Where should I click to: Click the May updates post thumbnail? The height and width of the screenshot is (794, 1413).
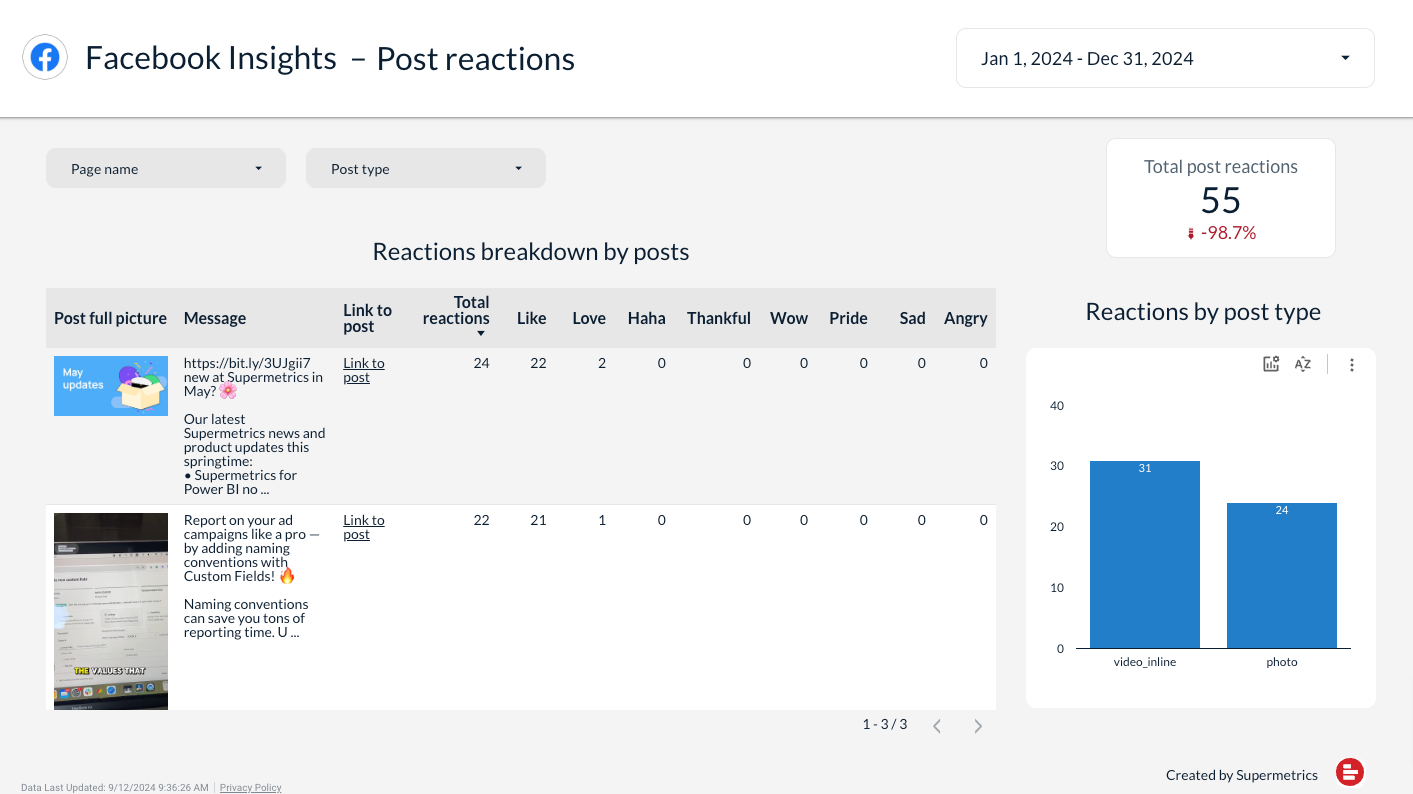point(111,386)
